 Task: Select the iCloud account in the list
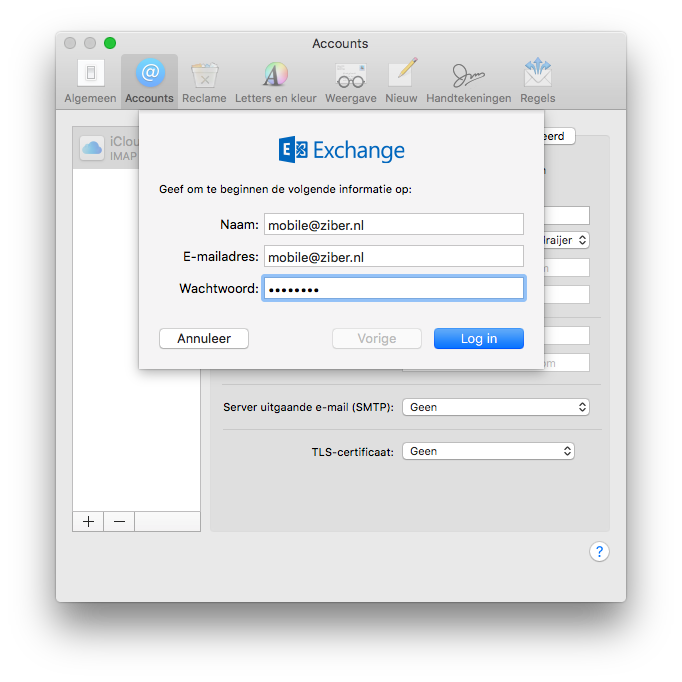[106, 148]
